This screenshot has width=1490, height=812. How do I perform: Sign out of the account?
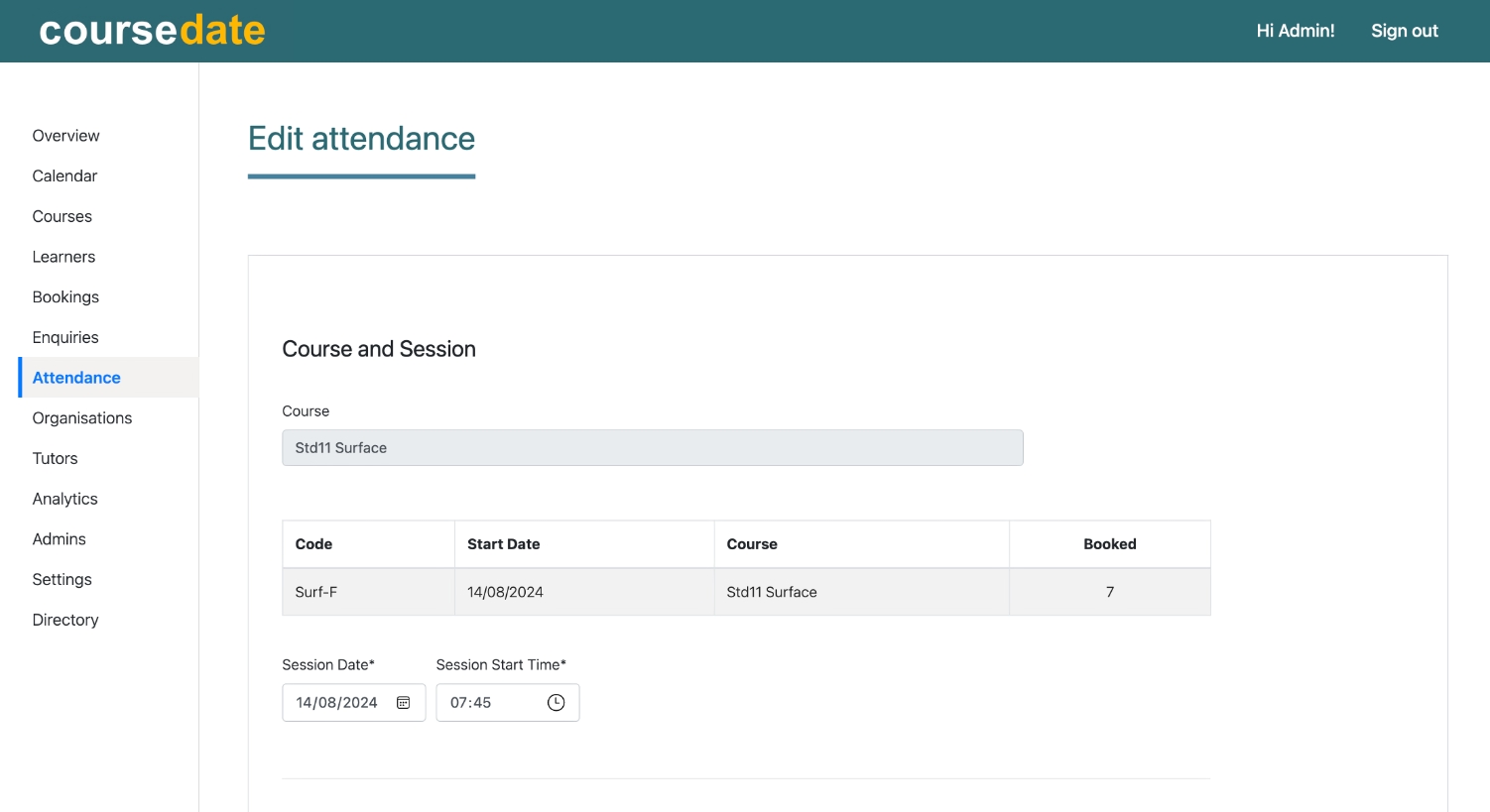point(1404,31)
